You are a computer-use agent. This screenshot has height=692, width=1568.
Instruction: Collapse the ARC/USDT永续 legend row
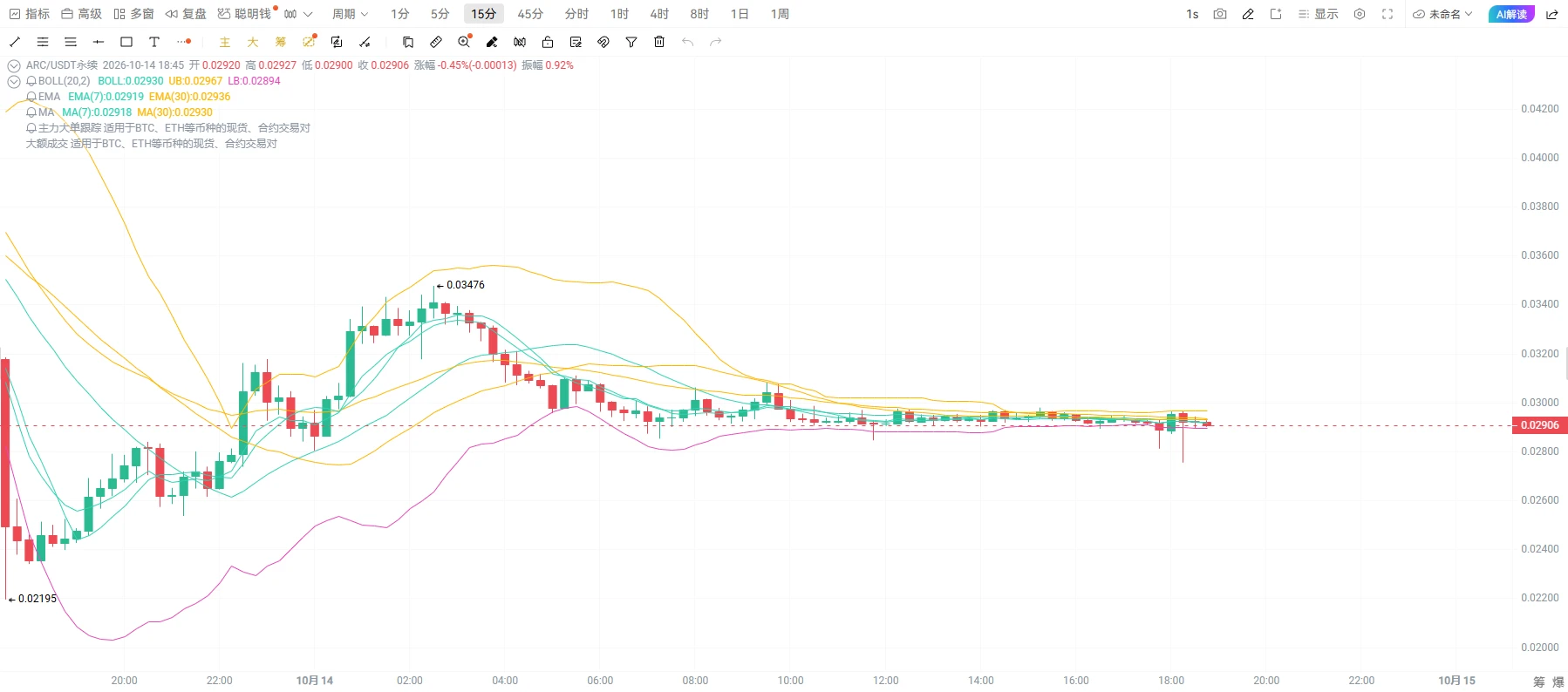[14, 65]
